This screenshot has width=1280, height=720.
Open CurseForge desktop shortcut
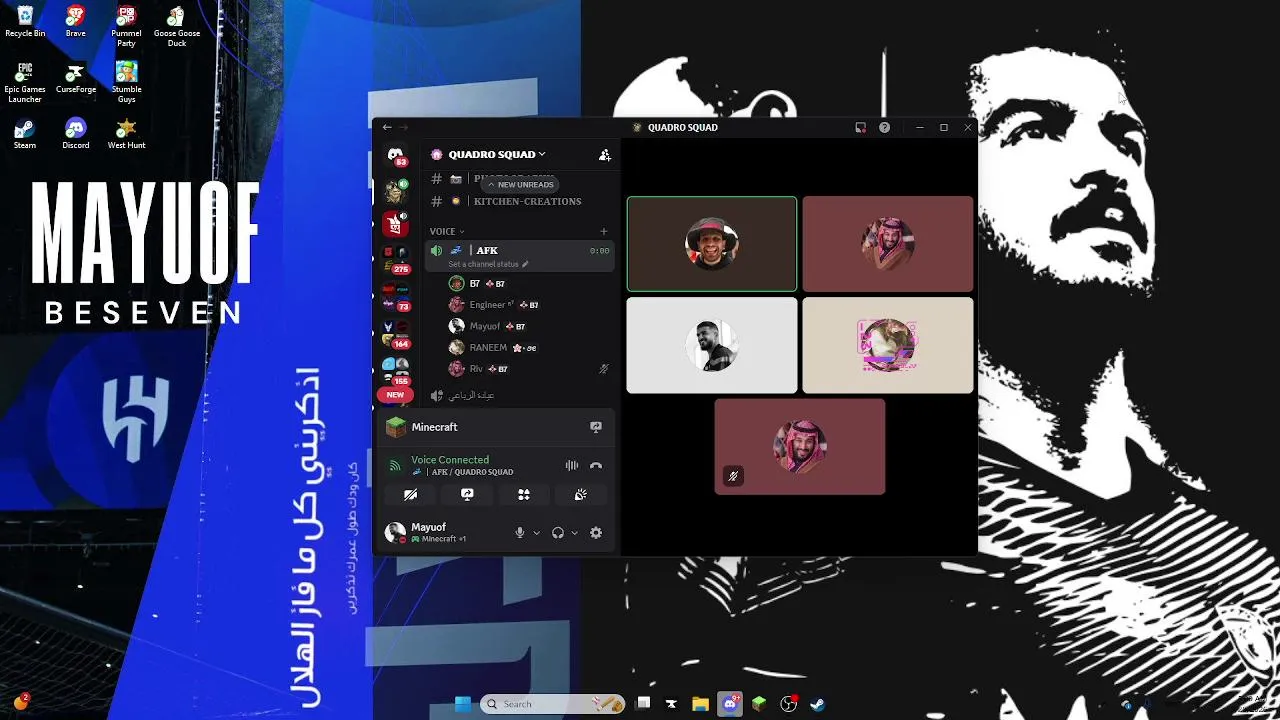[76, 78]
